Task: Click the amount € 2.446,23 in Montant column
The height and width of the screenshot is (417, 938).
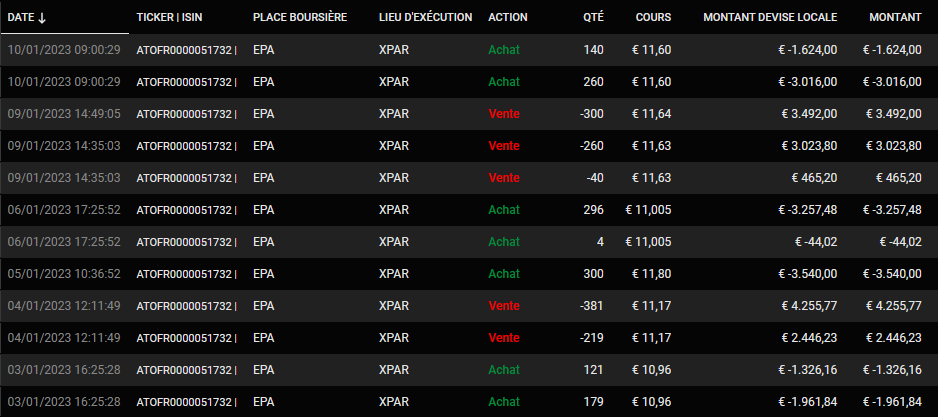Action: (894, 338)
